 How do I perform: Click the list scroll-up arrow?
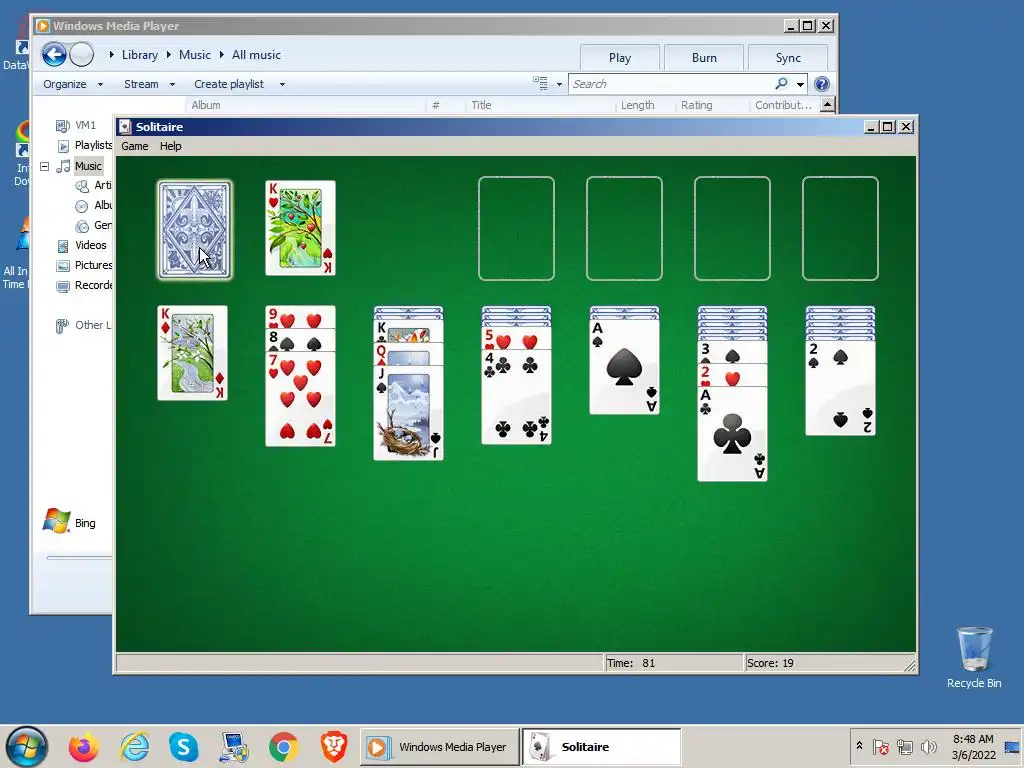point(827,104)
